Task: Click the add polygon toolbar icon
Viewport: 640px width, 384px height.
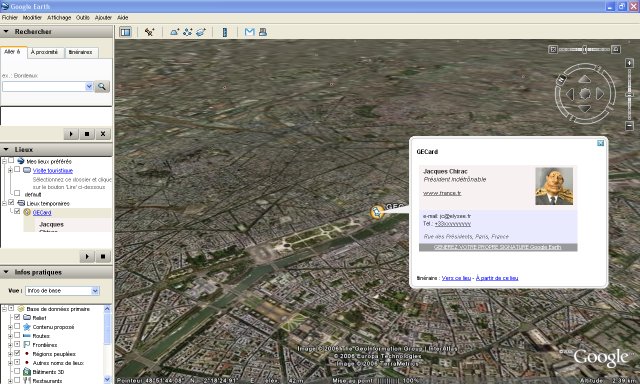Action: [174, 32]
